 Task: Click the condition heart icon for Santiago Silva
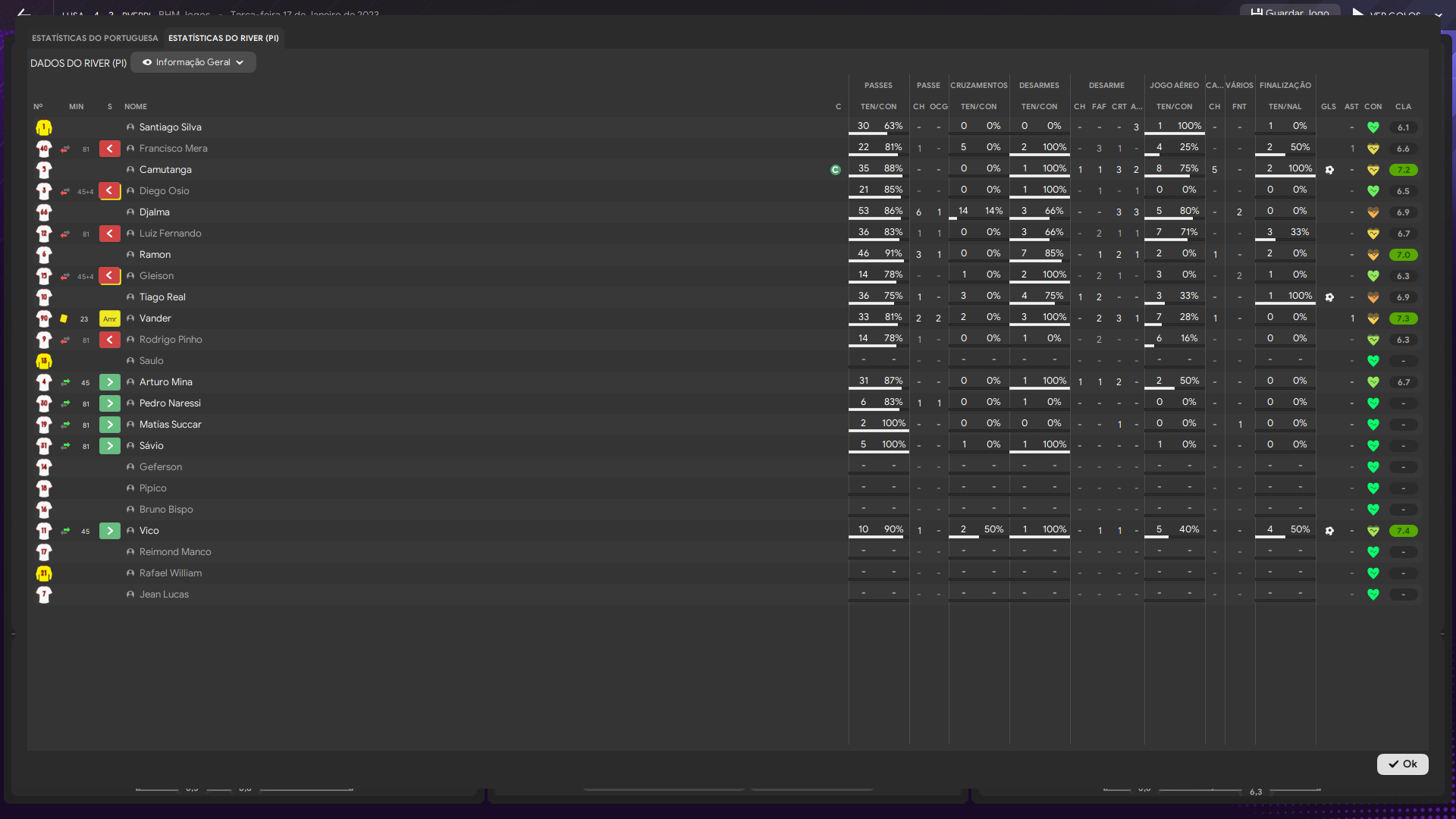[1373, 127]
